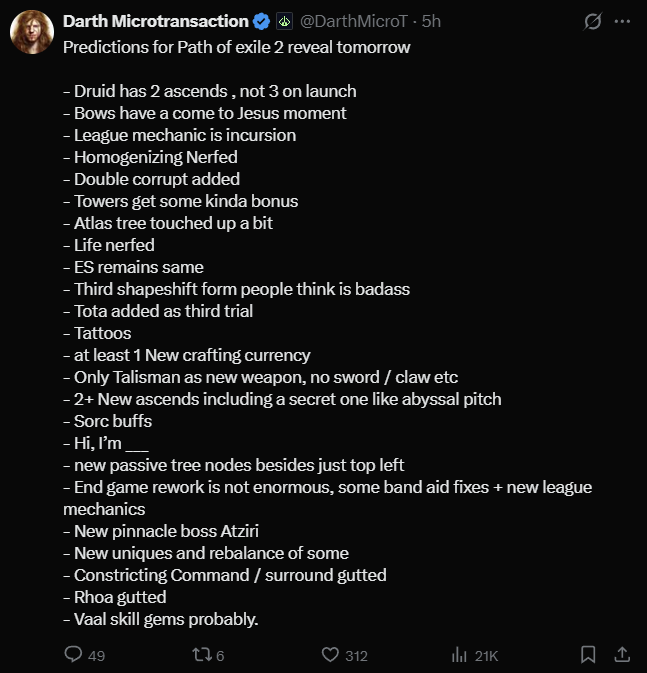Click the 21K views count
Image resolution: width=647 pixels, height=673 pixels.
tap(486, 656)
